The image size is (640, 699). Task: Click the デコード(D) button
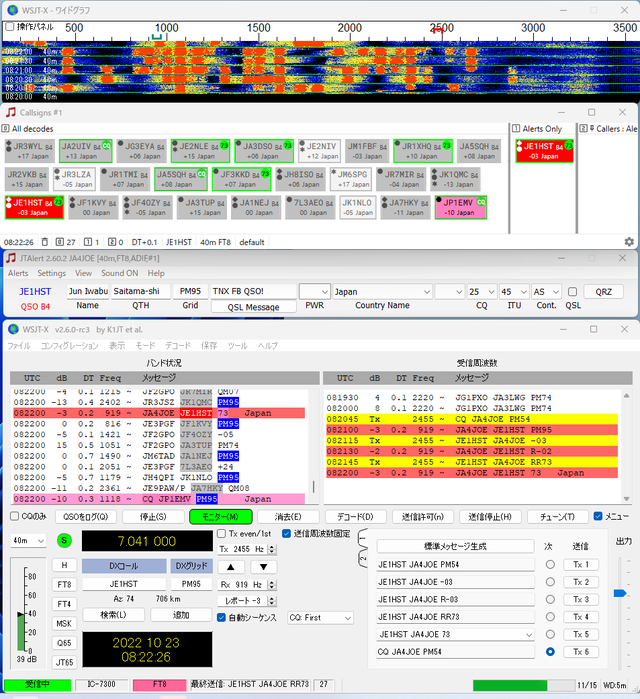click(355, 516)
